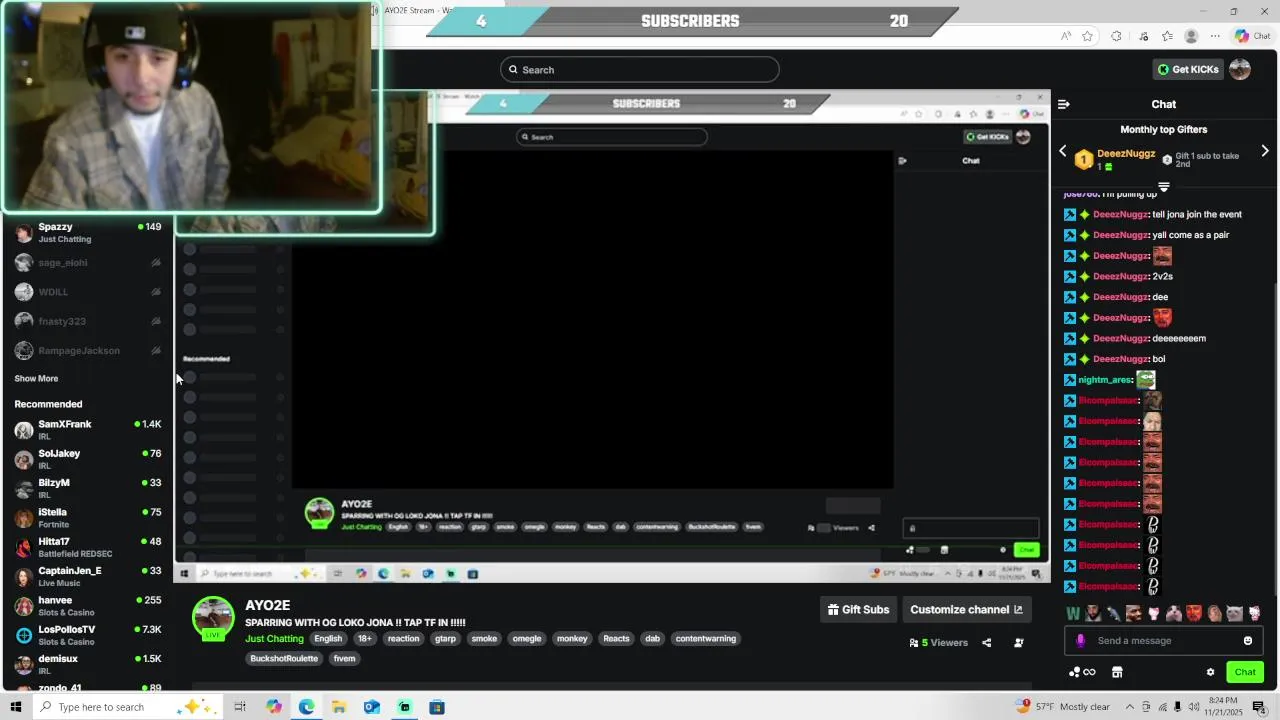
Task: Open offline channel RampageJackson
Action: point(87,351)
